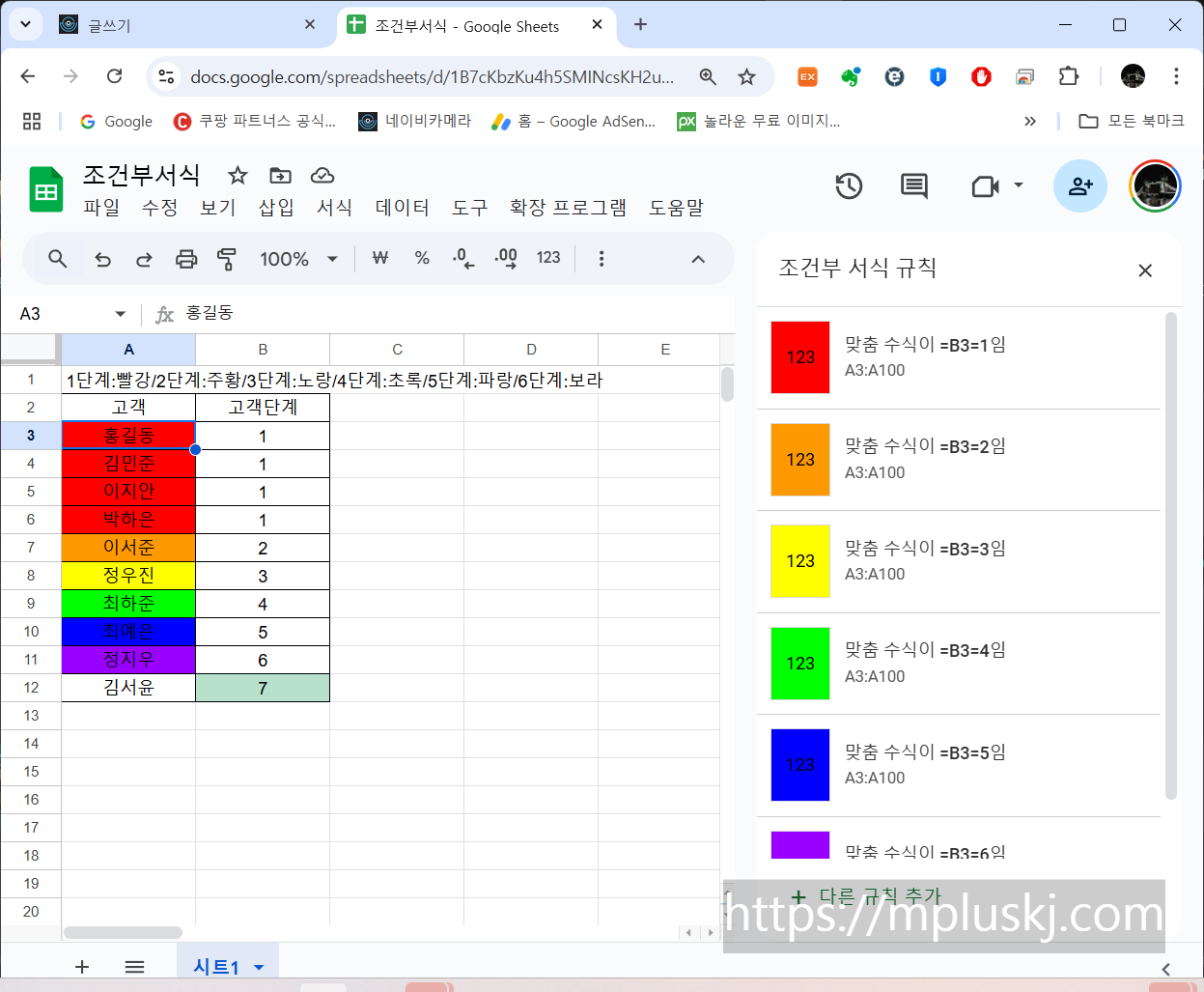Collapse the toolbar with the chevron
This screenshot has width=1204, height=992.
(x=697, y=259)
